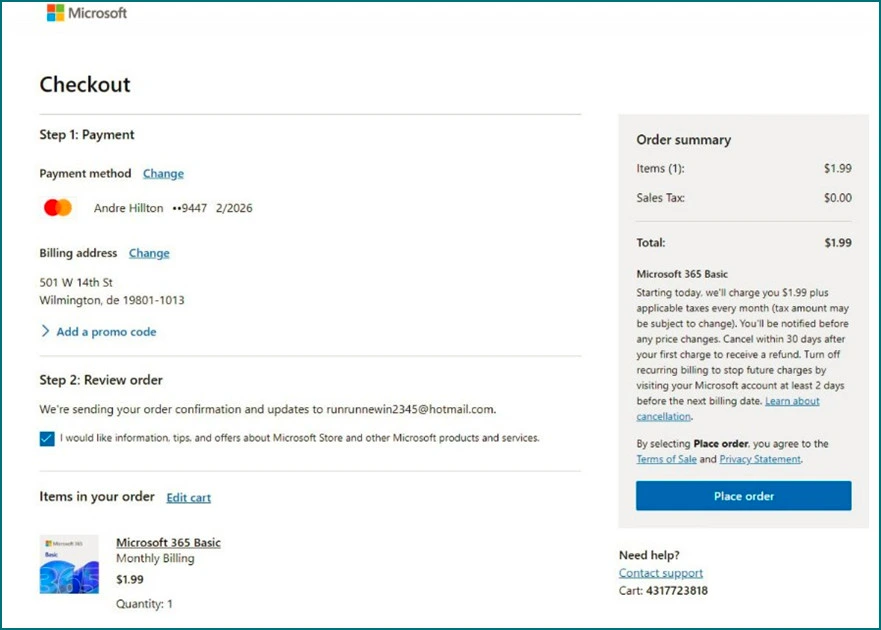
Task: Open the Privacy Statement link
Action: click(760, 459)
